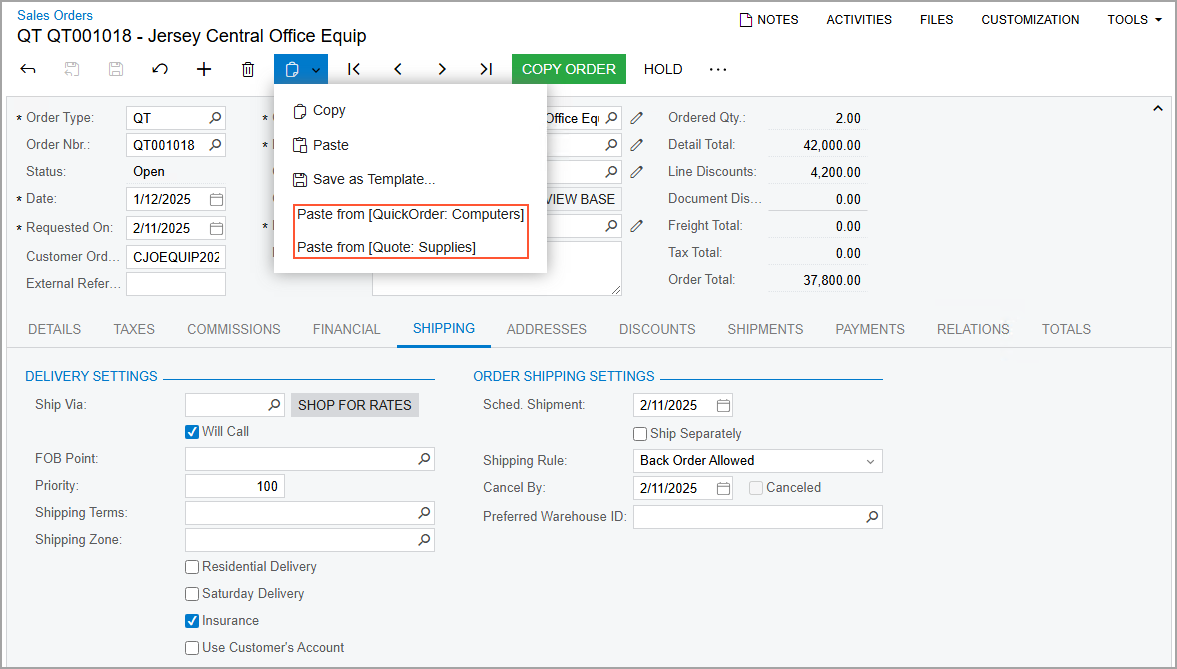Open the more actions ellipsis menu
1177x669 pixels.
point(718,69)
